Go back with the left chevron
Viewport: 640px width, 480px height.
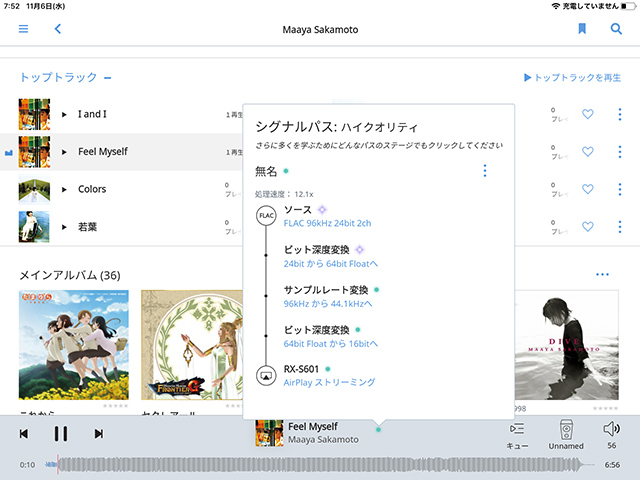click(x=58, y=29)
